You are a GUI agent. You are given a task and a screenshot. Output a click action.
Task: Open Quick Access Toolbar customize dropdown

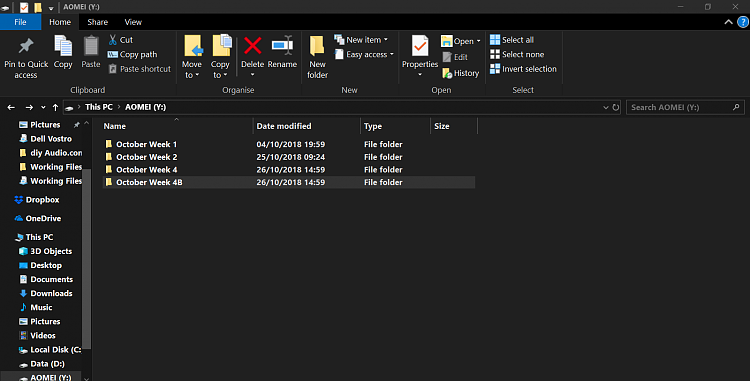[x=51, y=7]
